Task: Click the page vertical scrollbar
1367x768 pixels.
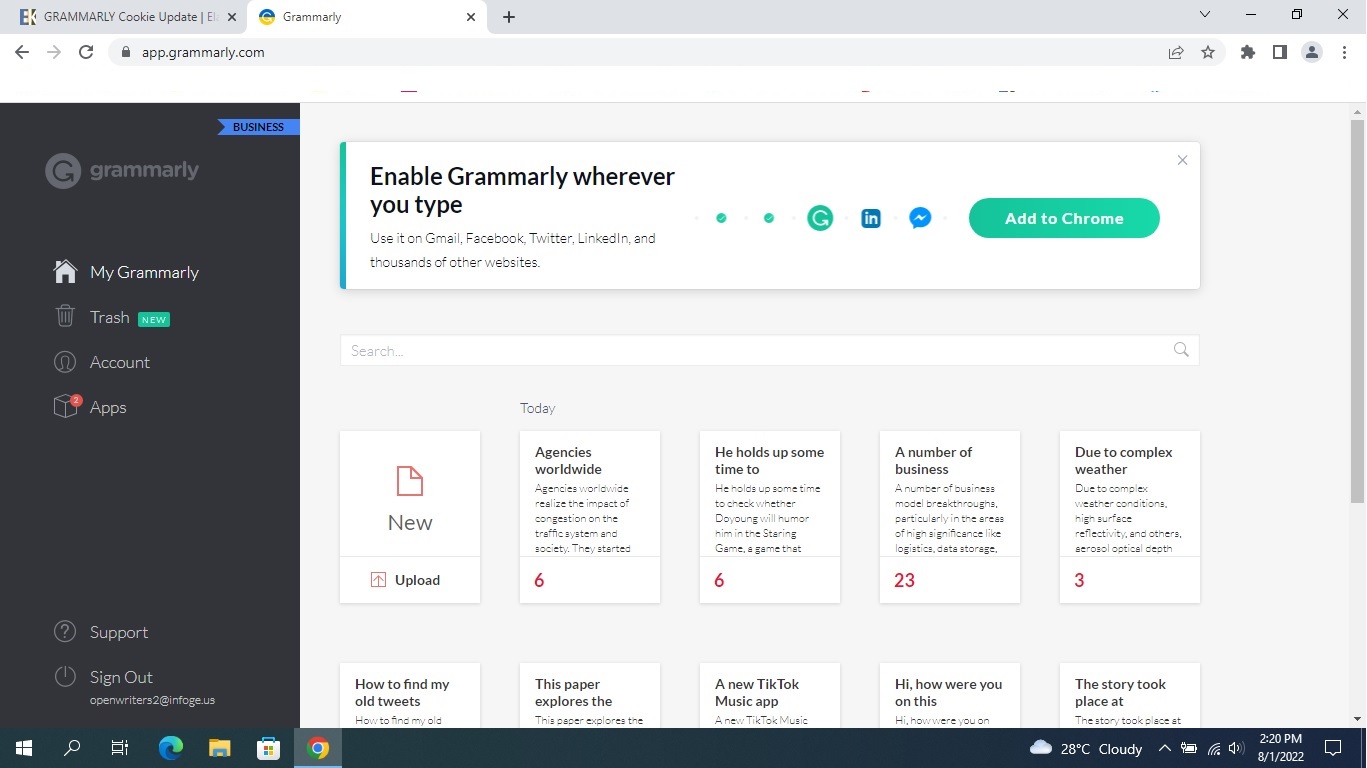Action: tap(1357, 310)
